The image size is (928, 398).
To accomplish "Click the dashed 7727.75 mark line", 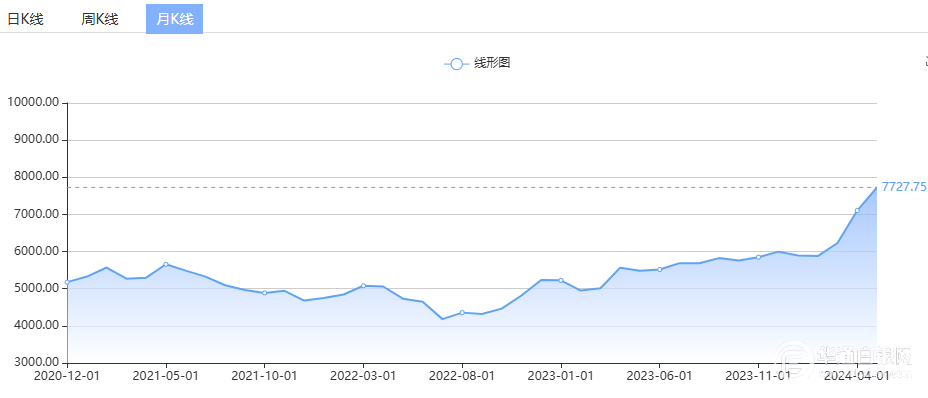I will click(472, 187).
